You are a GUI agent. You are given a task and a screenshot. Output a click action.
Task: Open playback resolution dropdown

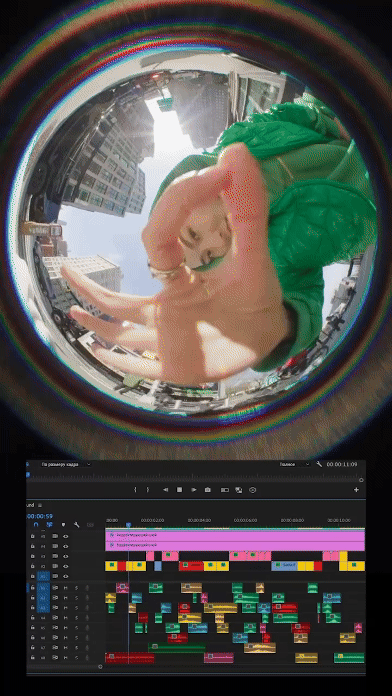(x=294, y=464)
